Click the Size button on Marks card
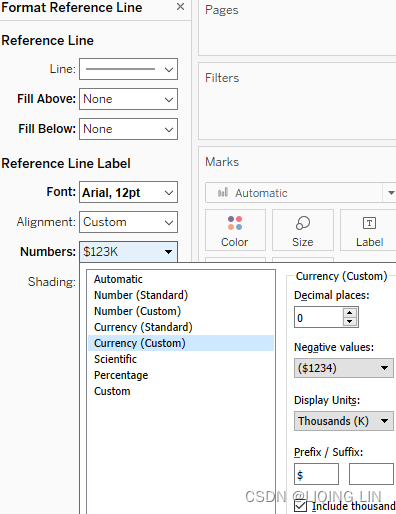 coord(303,230)
